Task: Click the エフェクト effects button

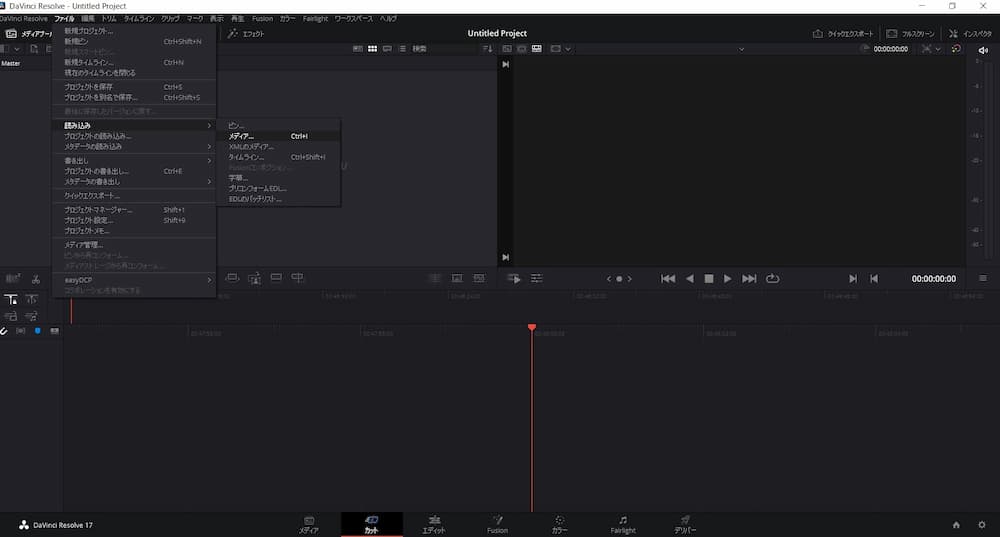Action: click(246, 33)
